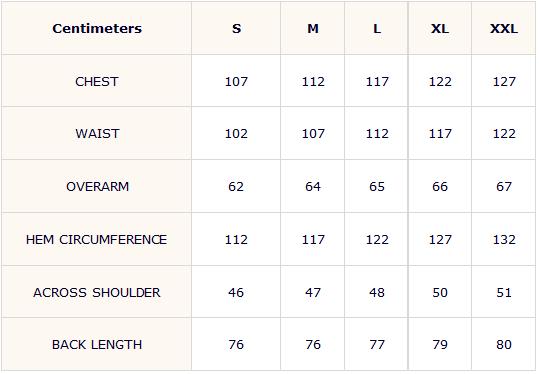Click the chest value 122 for XL
539x374 pixels.
tap(440, 81)
